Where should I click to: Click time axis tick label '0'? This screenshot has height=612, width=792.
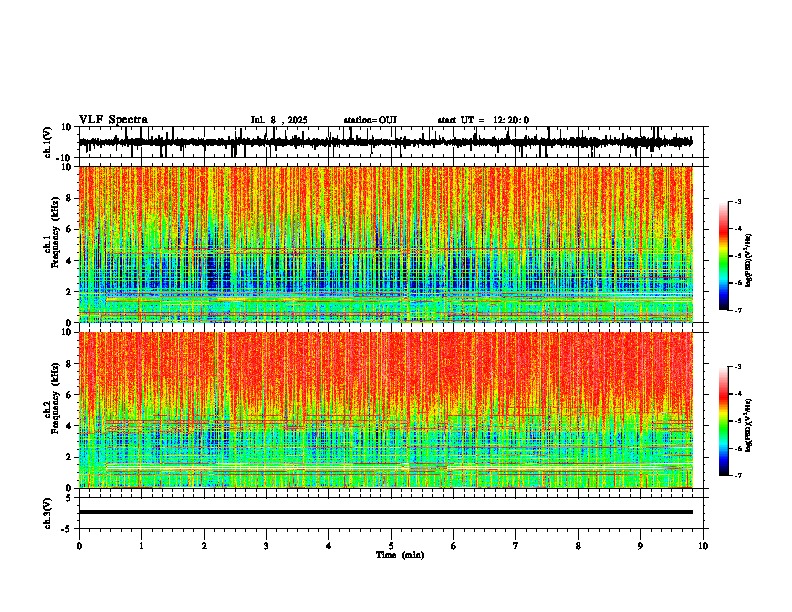tap(79, 546)
